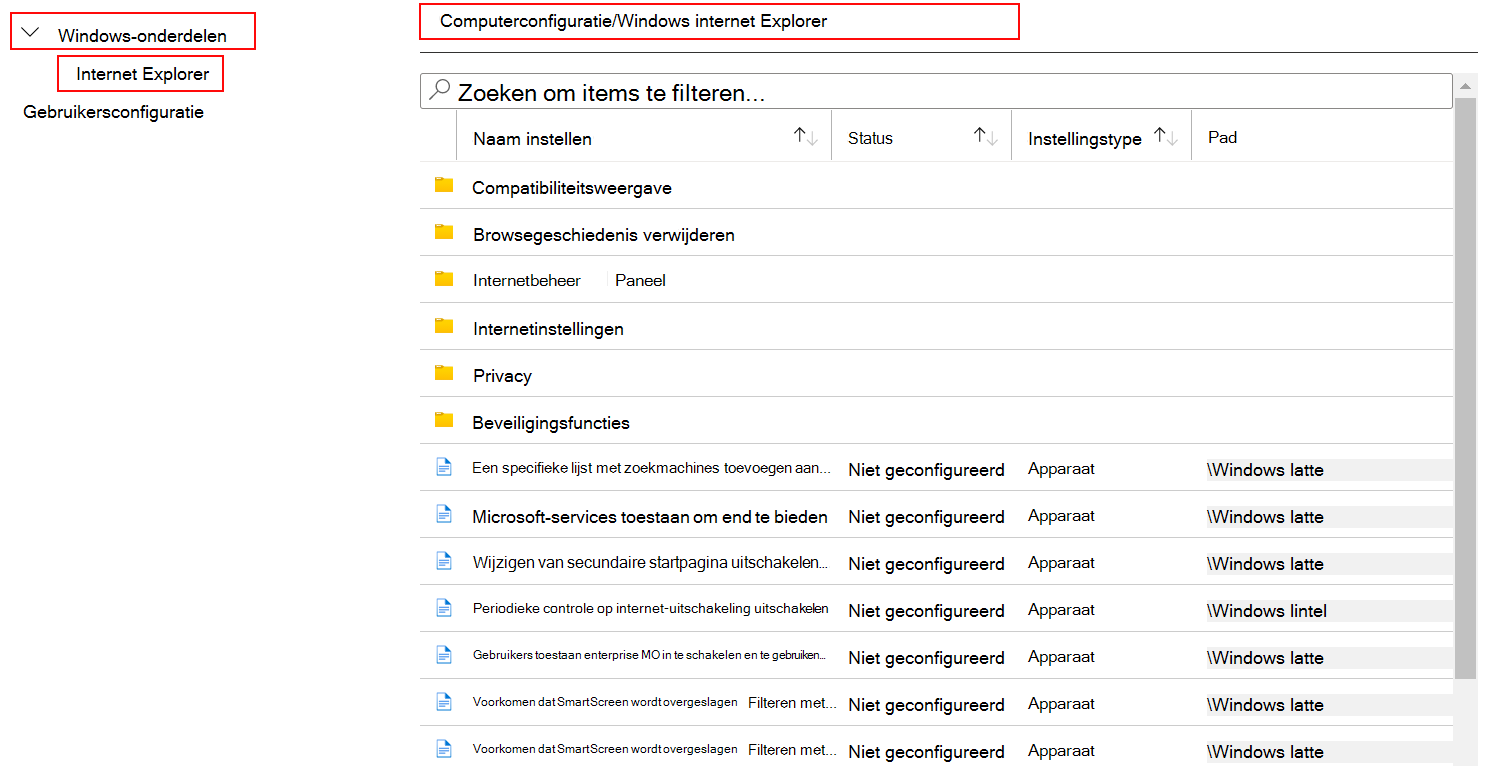Image resolution: width=1485 pixels, height=766 pixels.
Task: Click Apparaat type in Periodieke controle row
Action: click(x=1061, y=610)
